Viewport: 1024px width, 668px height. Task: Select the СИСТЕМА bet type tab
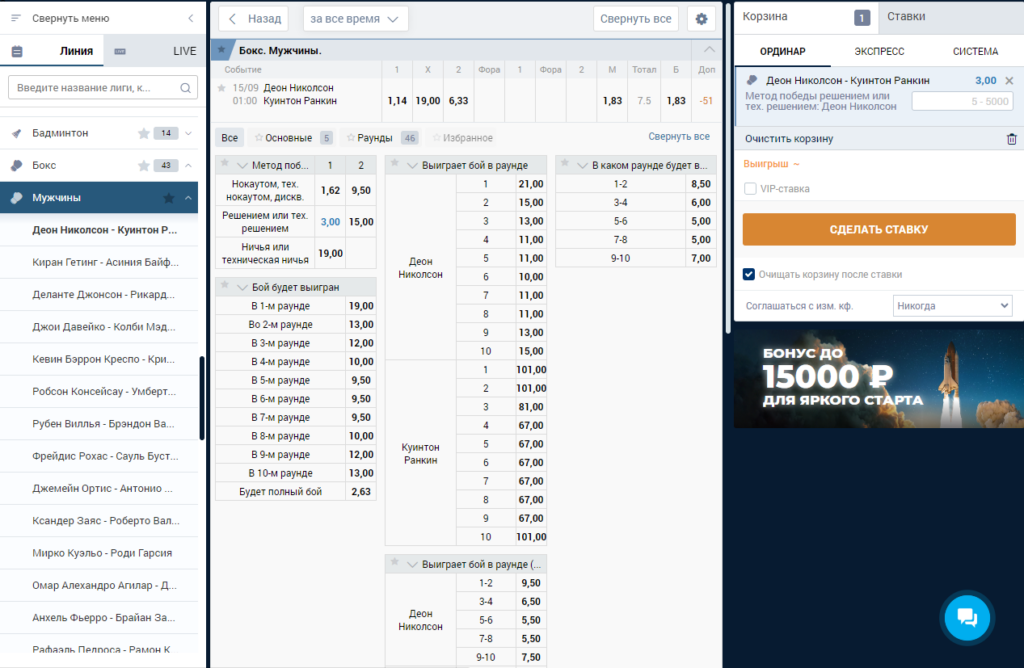click(975, 52)
